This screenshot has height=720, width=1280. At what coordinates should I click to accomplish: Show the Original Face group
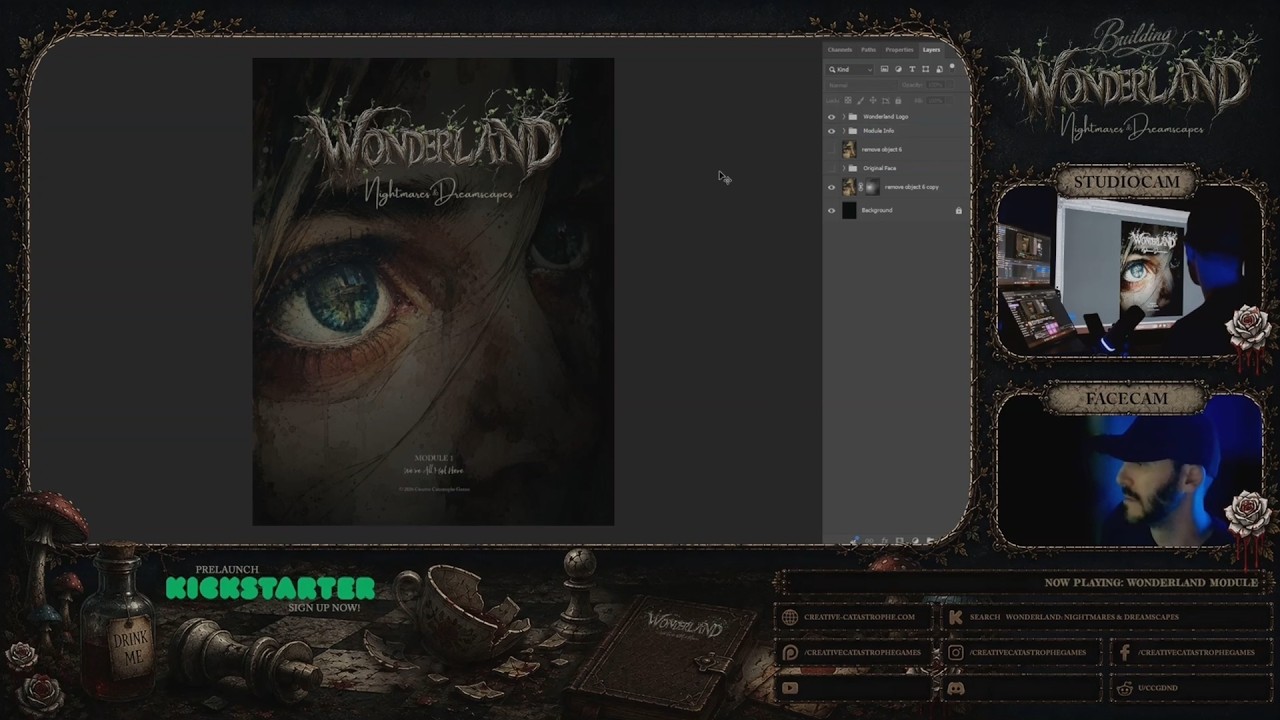(x=831, y=168)
